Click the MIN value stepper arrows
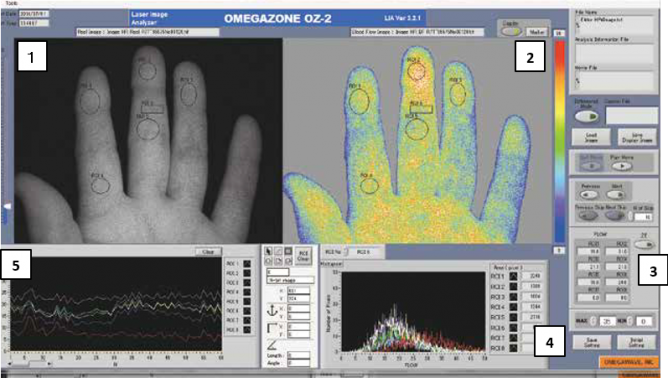 [x=630, y=321]
